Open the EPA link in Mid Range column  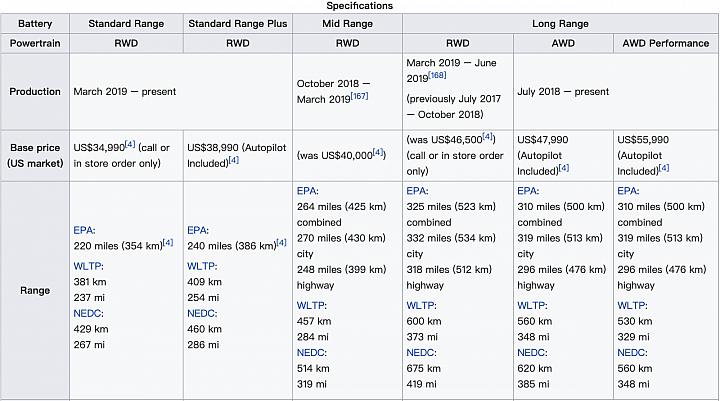(x=306, y=191)
